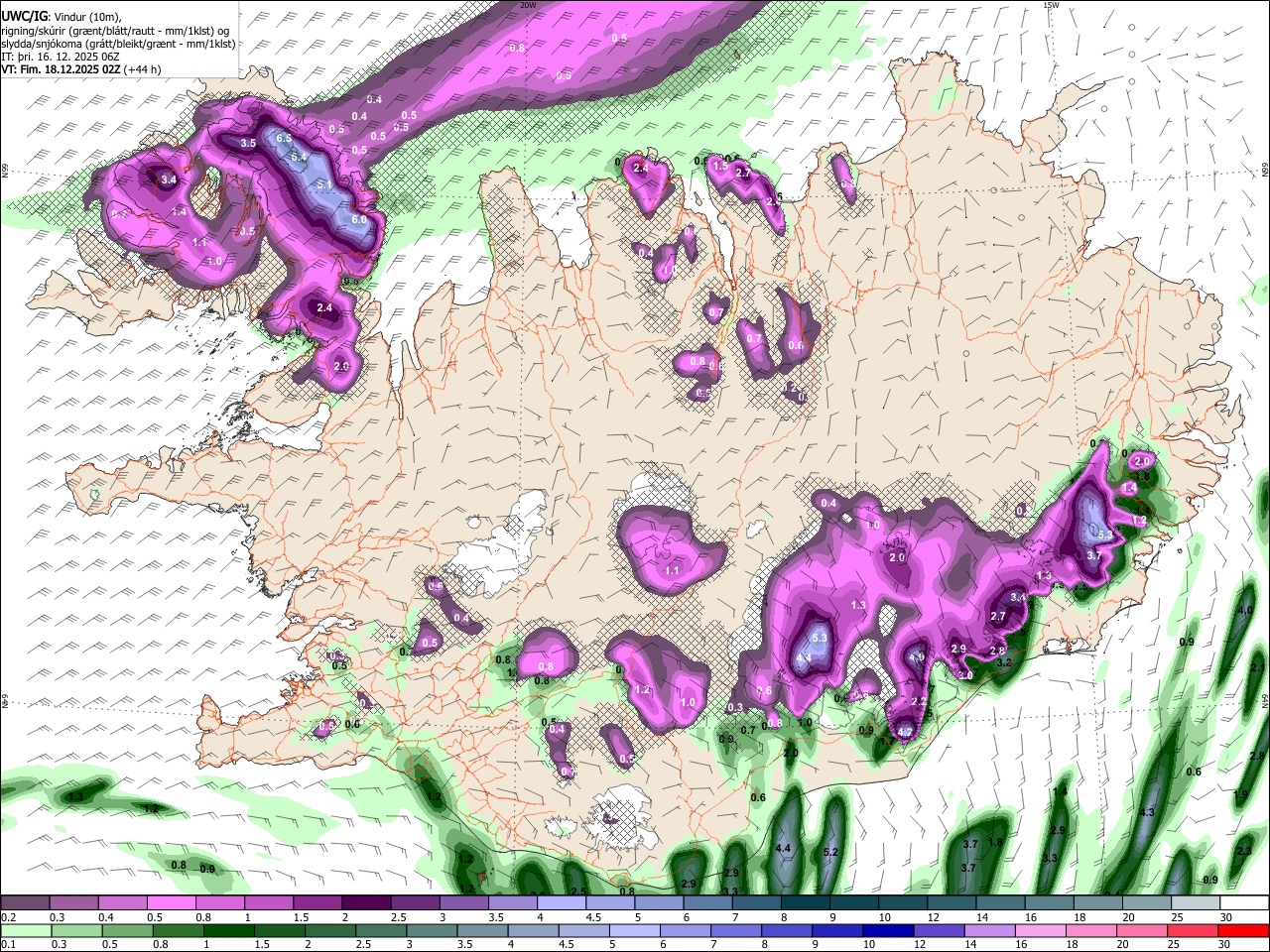Select the deep blue rain swatch labeled 10
Viewport: 1270px width, 952px height.
(x=887, y=930)
